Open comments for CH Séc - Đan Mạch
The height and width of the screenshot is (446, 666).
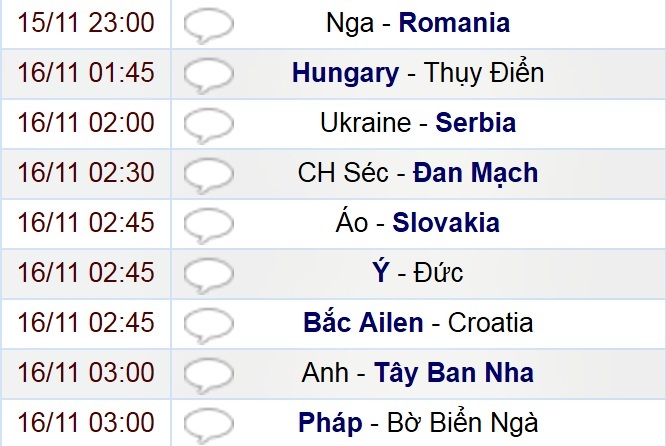click(210, 175)
